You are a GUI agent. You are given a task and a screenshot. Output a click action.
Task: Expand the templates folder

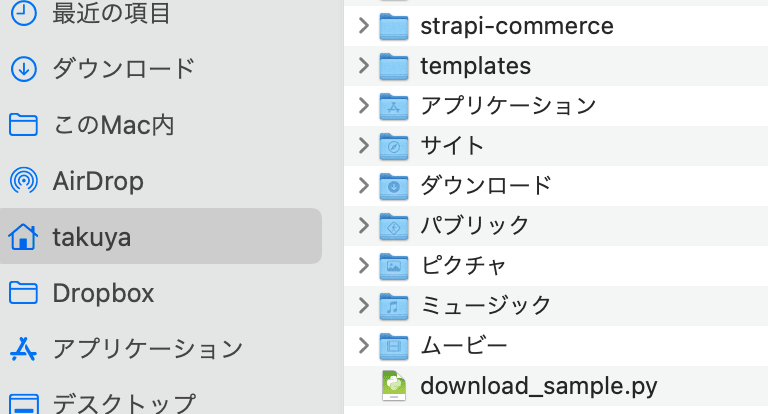pyautogui.click(x=363, y=66)
